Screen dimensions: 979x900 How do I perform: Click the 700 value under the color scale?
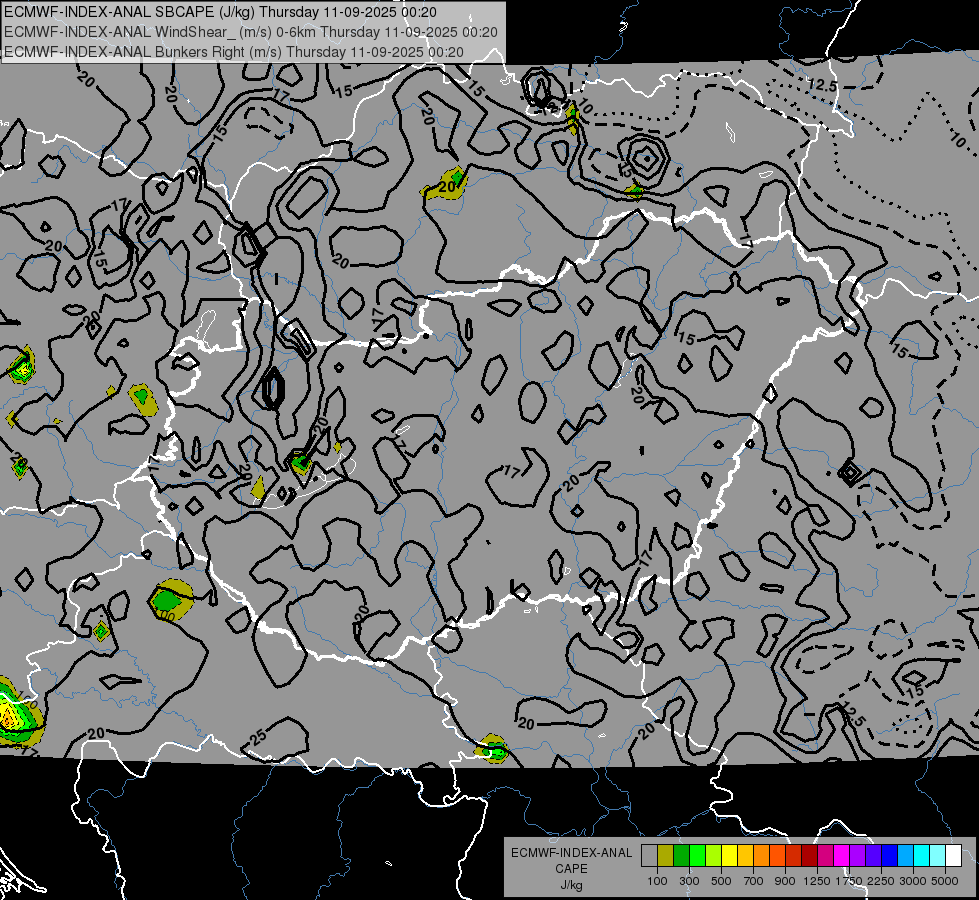click(754, 881)
